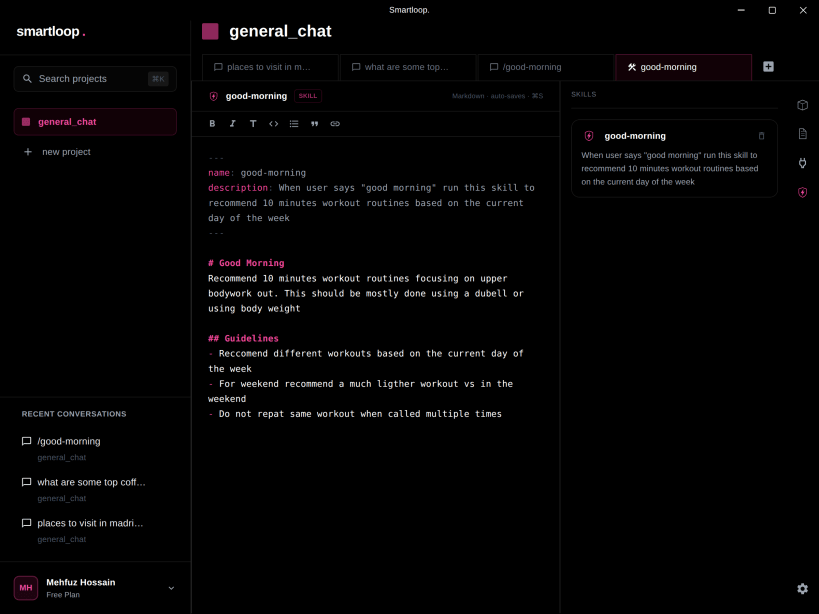Open 'what are some top coff…' conversation

point(91,482)
